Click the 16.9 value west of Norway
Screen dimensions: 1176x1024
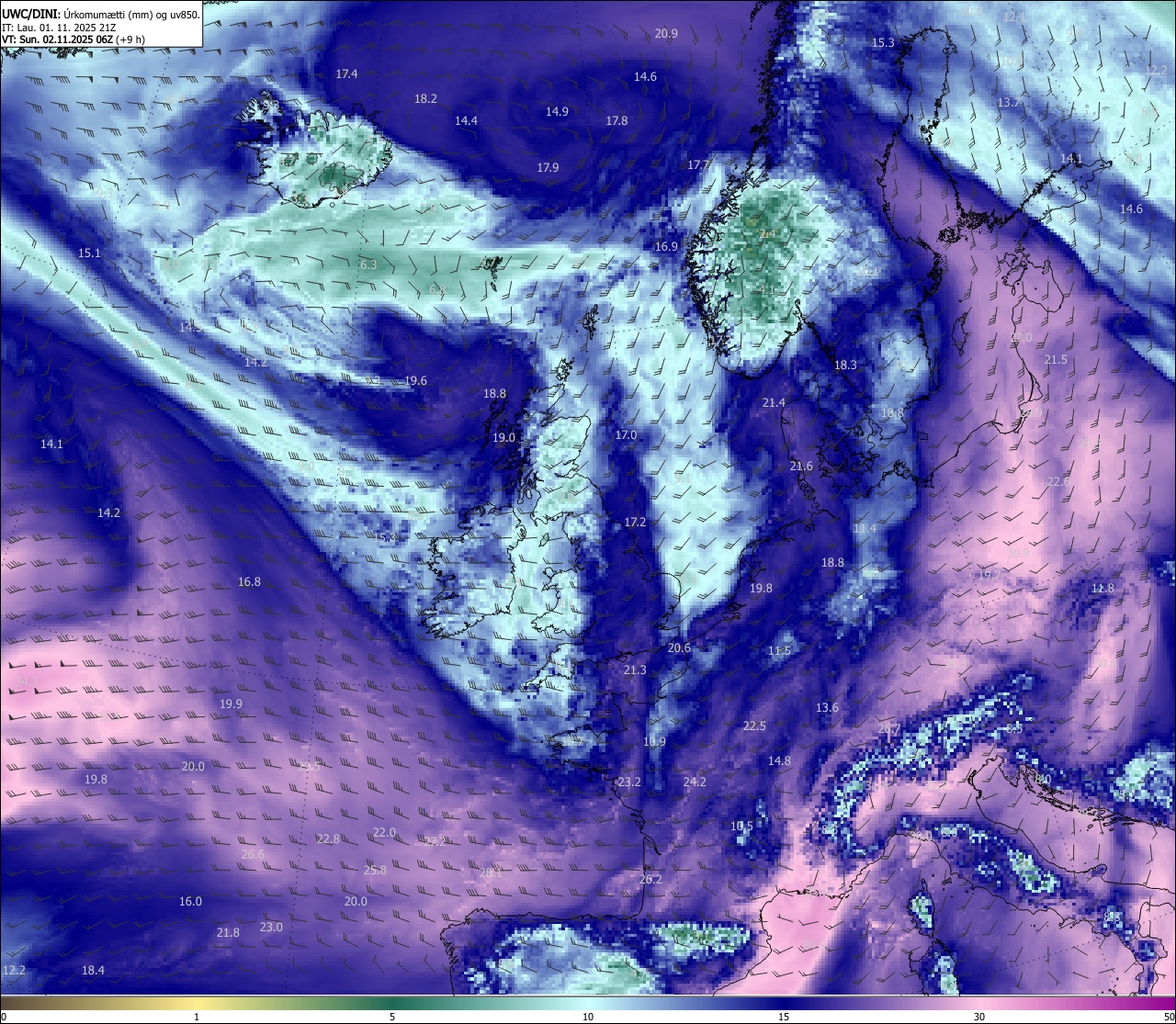666,247
